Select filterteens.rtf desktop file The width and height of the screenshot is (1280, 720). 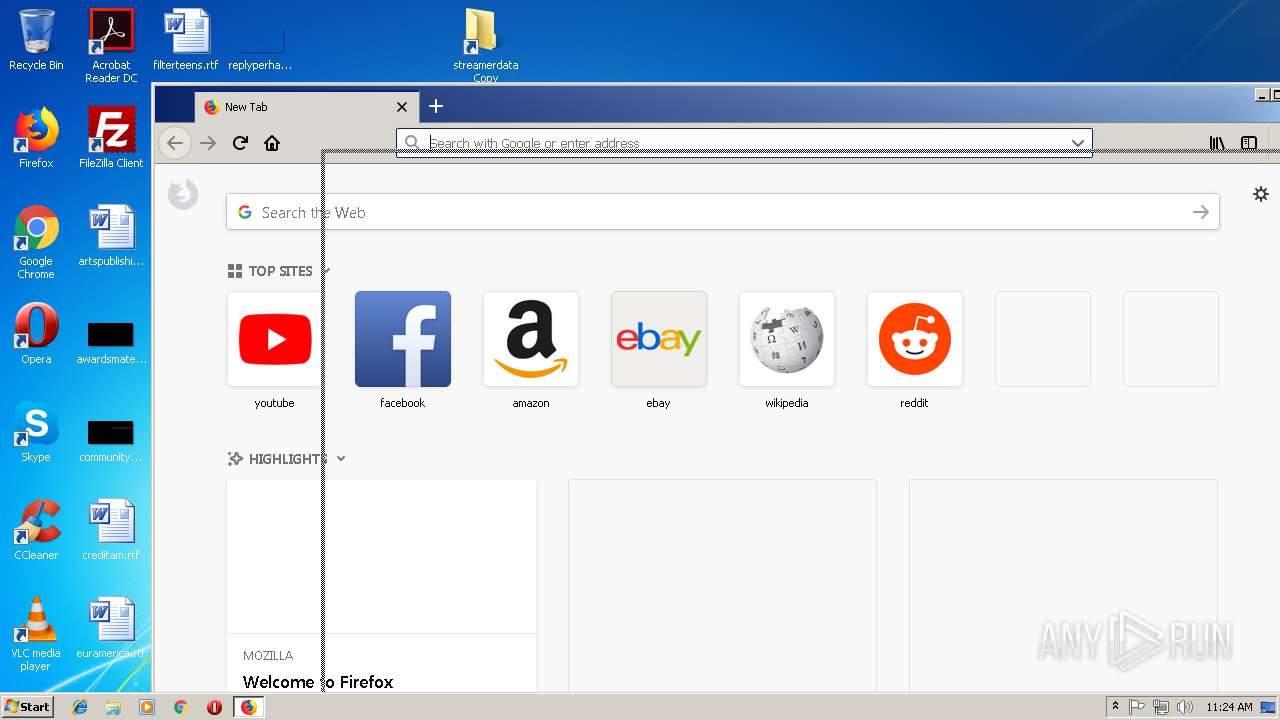186,40
